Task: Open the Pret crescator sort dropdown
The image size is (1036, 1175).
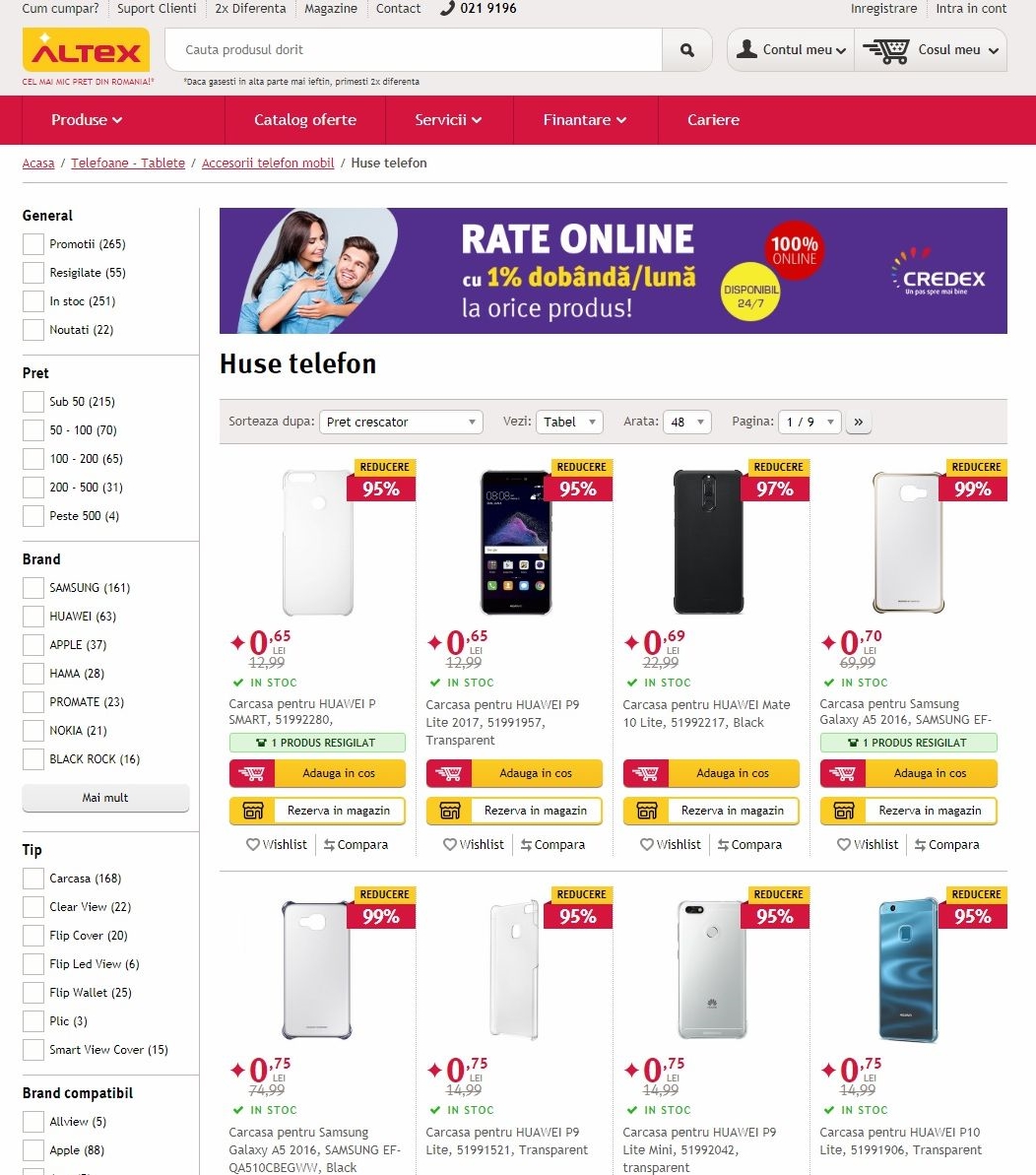Action: click(401, 422)
